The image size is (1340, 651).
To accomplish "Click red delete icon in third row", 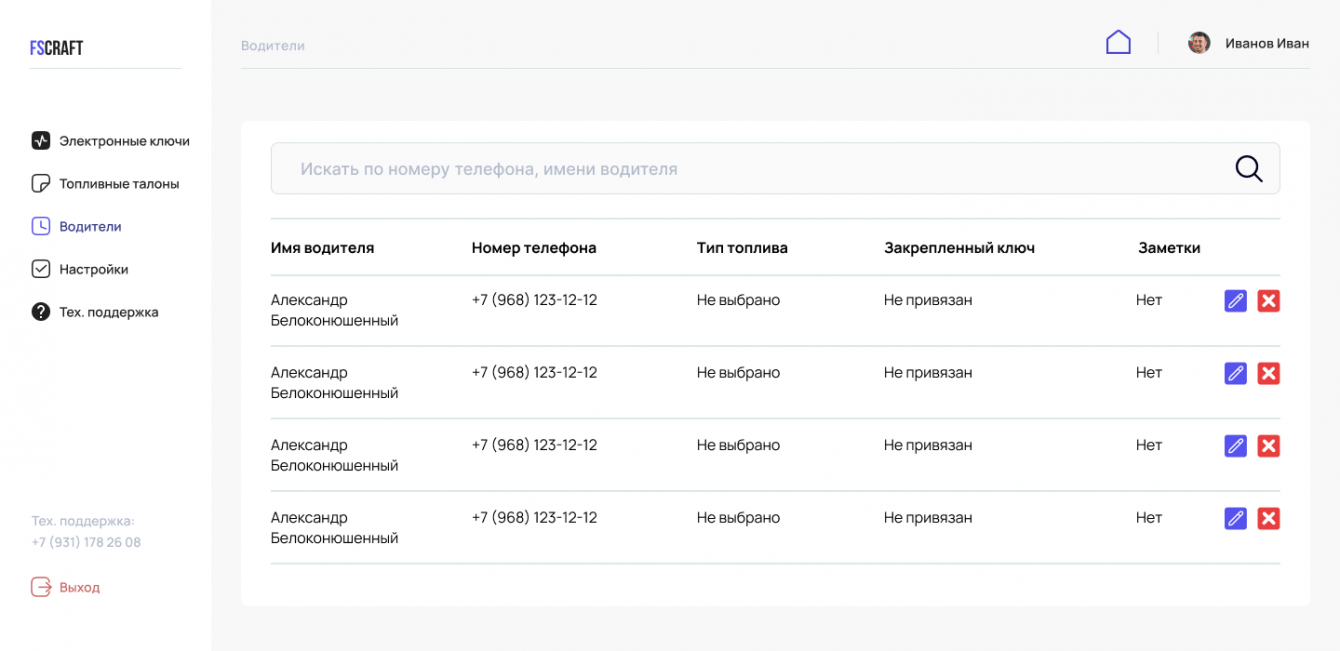I will coord(1268,446).
